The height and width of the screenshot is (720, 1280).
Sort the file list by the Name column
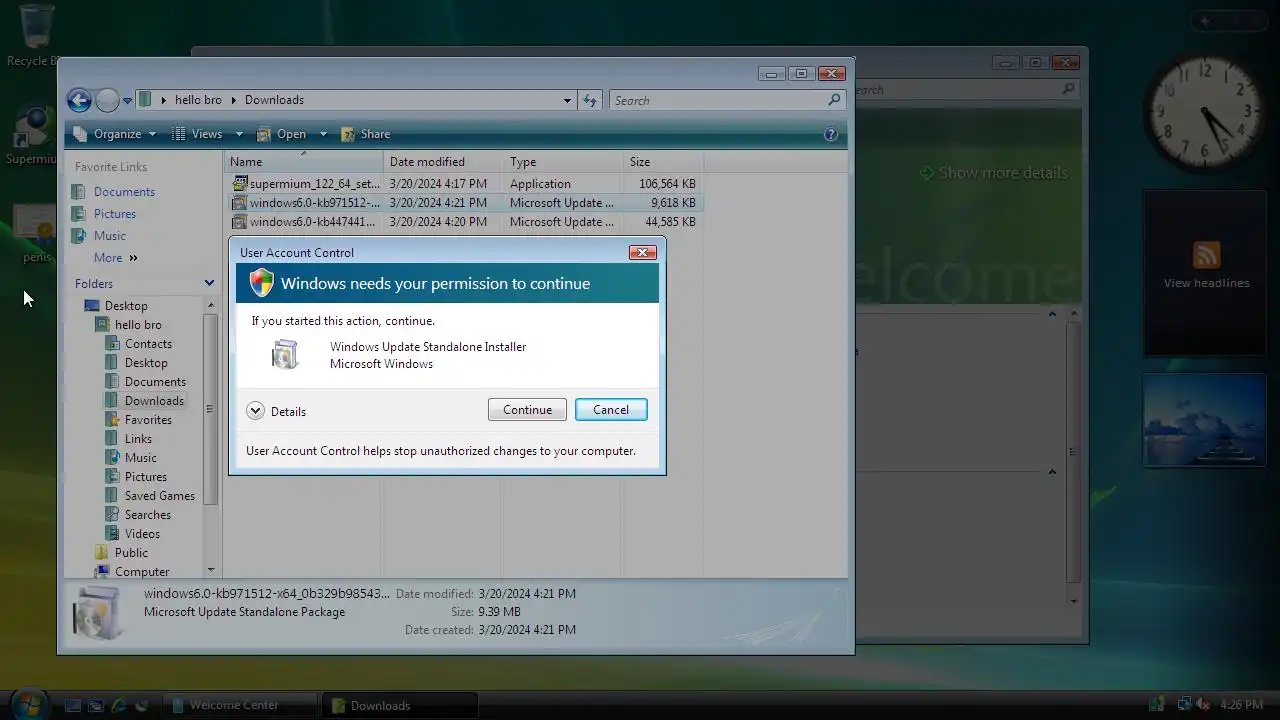tap(303, 162)
